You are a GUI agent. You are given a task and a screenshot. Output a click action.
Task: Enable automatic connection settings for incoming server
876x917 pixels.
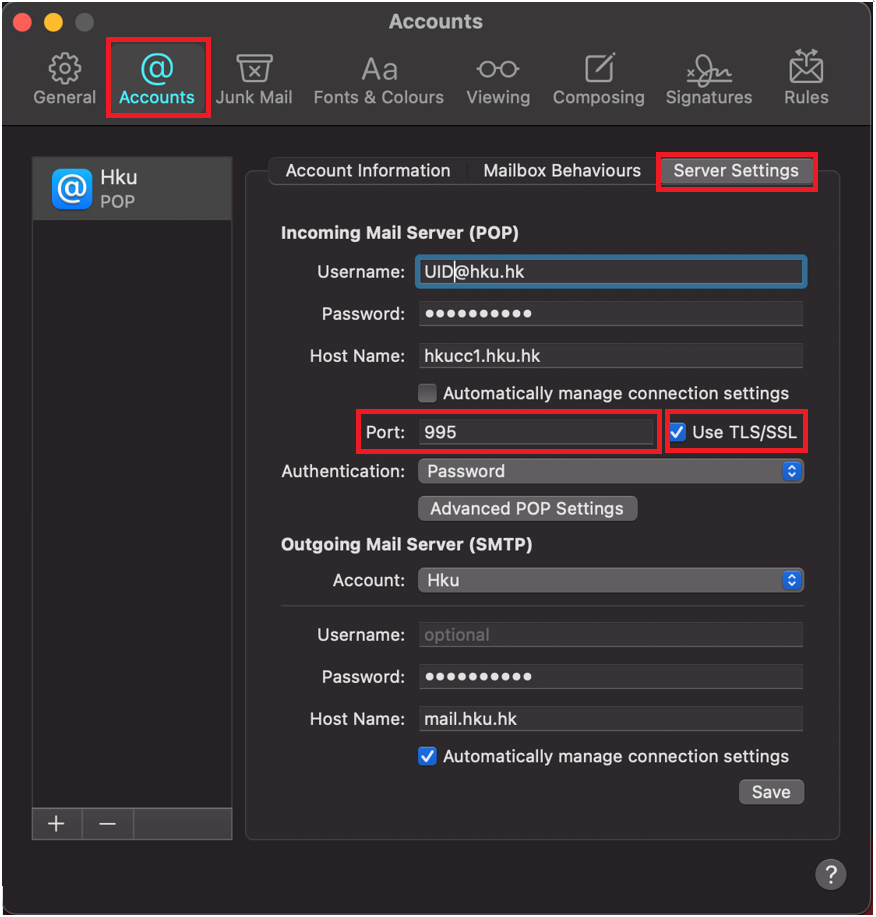point(427,393)
